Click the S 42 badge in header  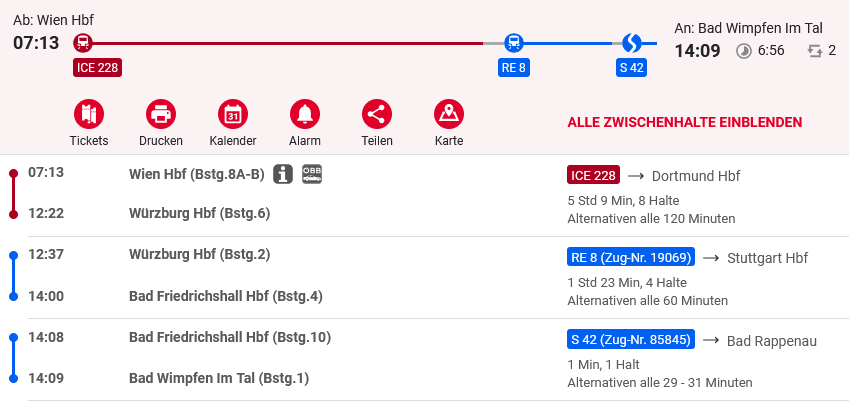click(x=631, y=68)
